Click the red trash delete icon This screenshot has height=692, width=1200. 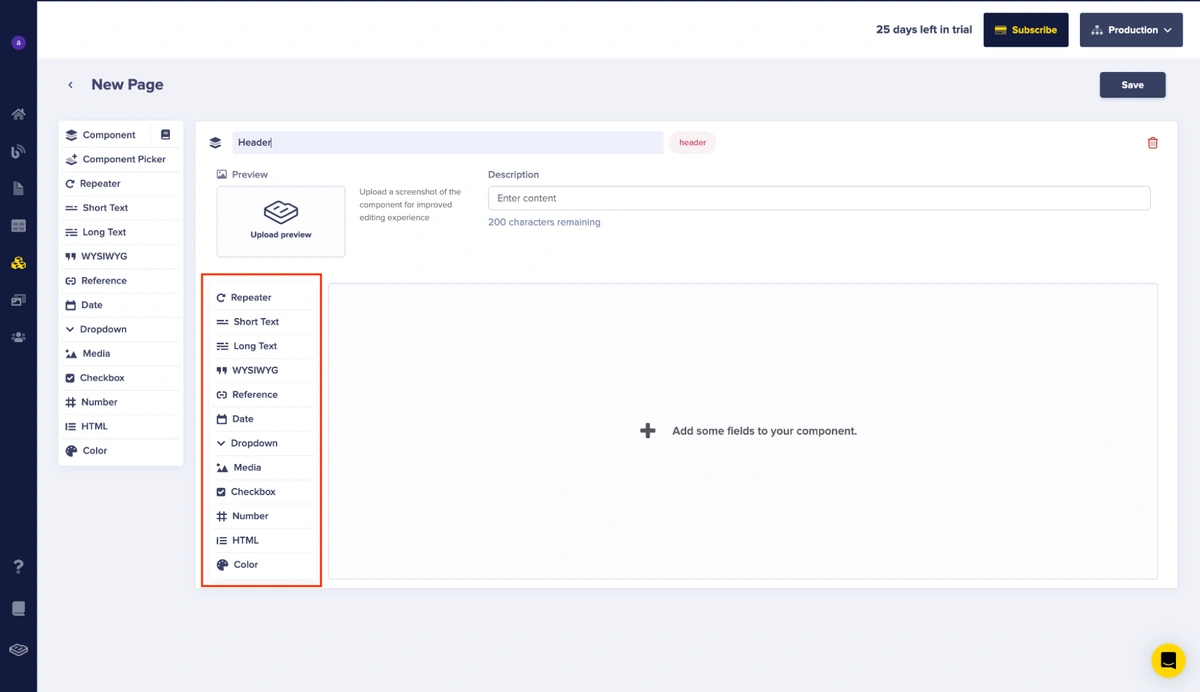tap(1152, 143)
